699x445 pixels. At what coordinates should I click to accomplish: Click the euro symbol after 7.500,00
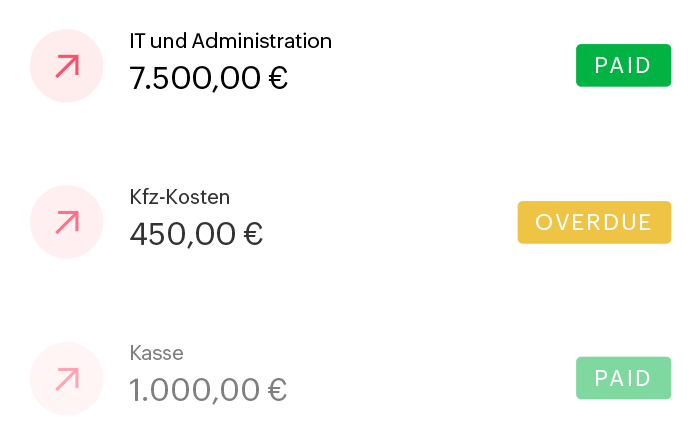[278, 78]
